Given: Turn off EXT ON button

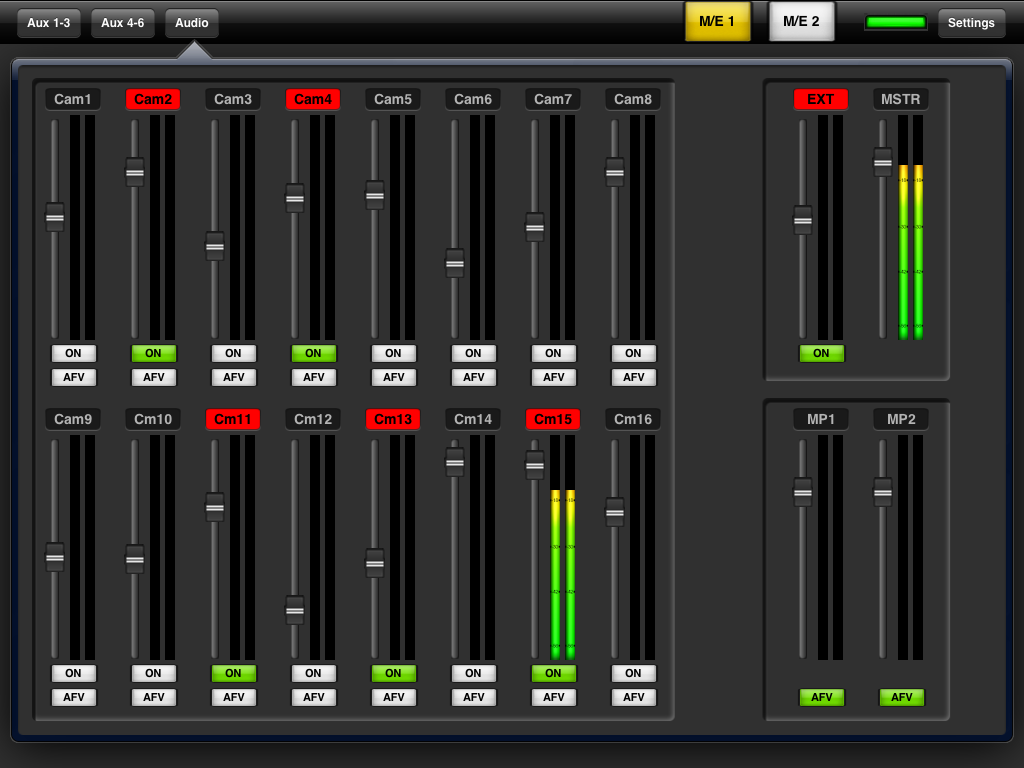Looking at the screenshot, I should (822, 353).
